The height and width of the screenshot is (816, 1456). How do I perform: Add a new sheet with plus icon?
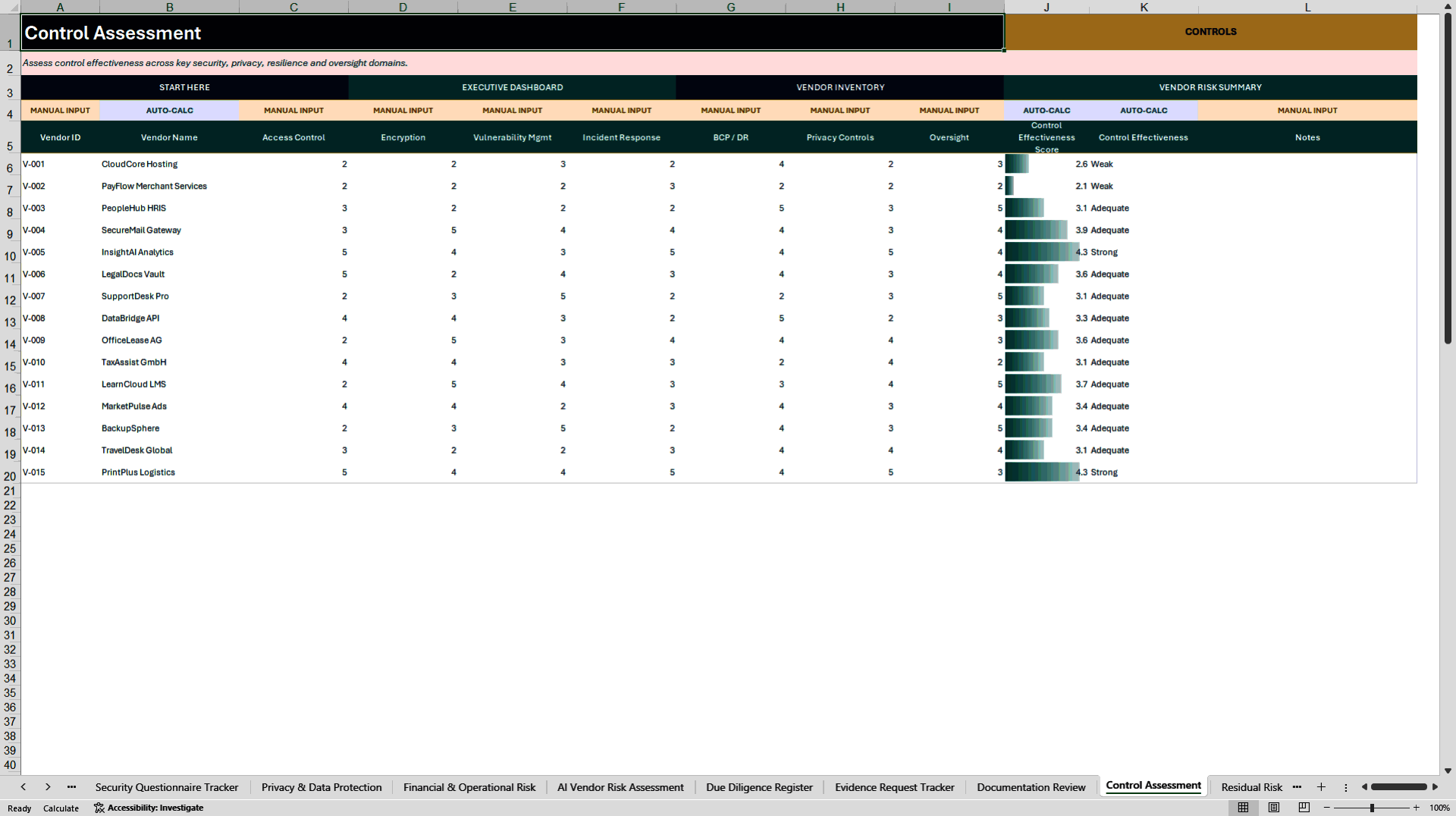point(1321,787)
